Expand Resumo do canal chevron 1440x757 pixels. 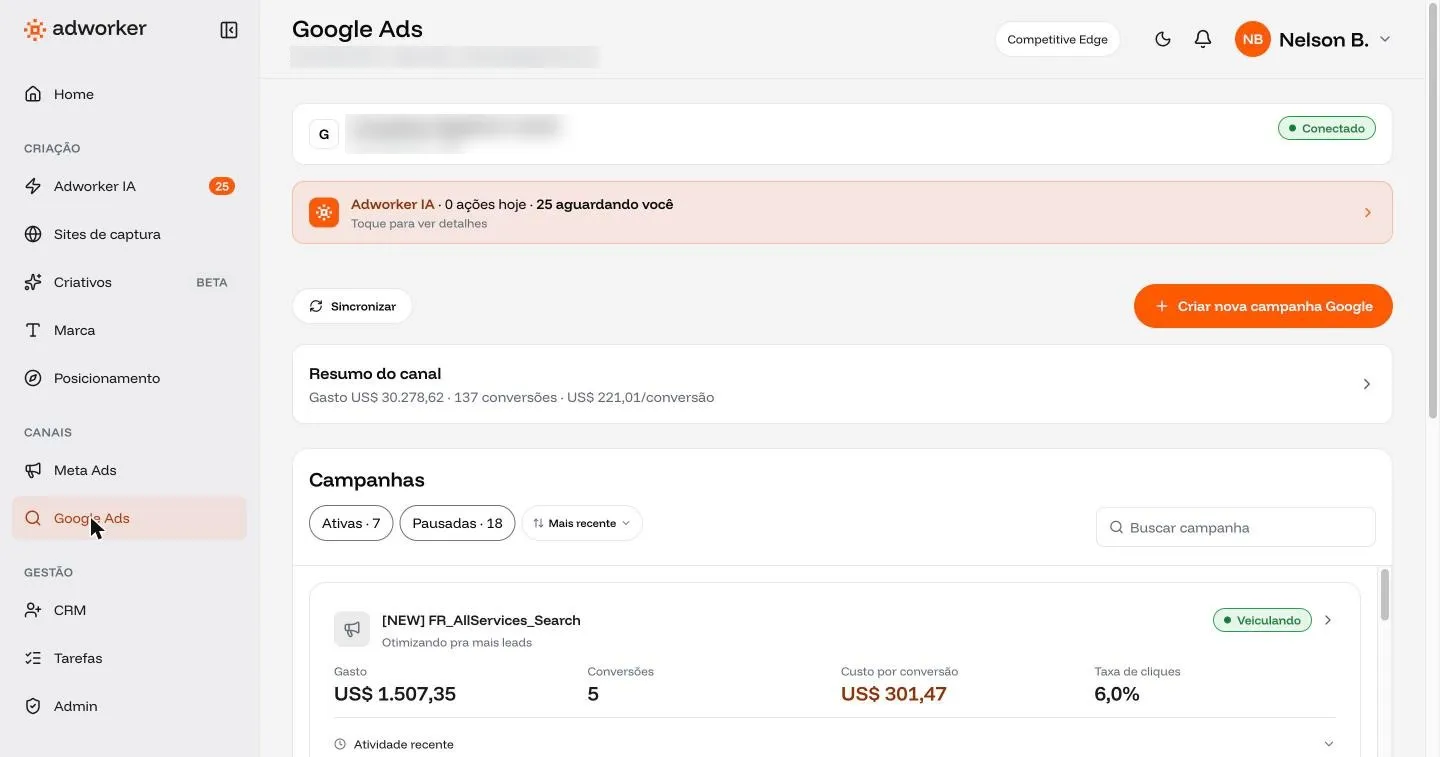point(1367,384)
